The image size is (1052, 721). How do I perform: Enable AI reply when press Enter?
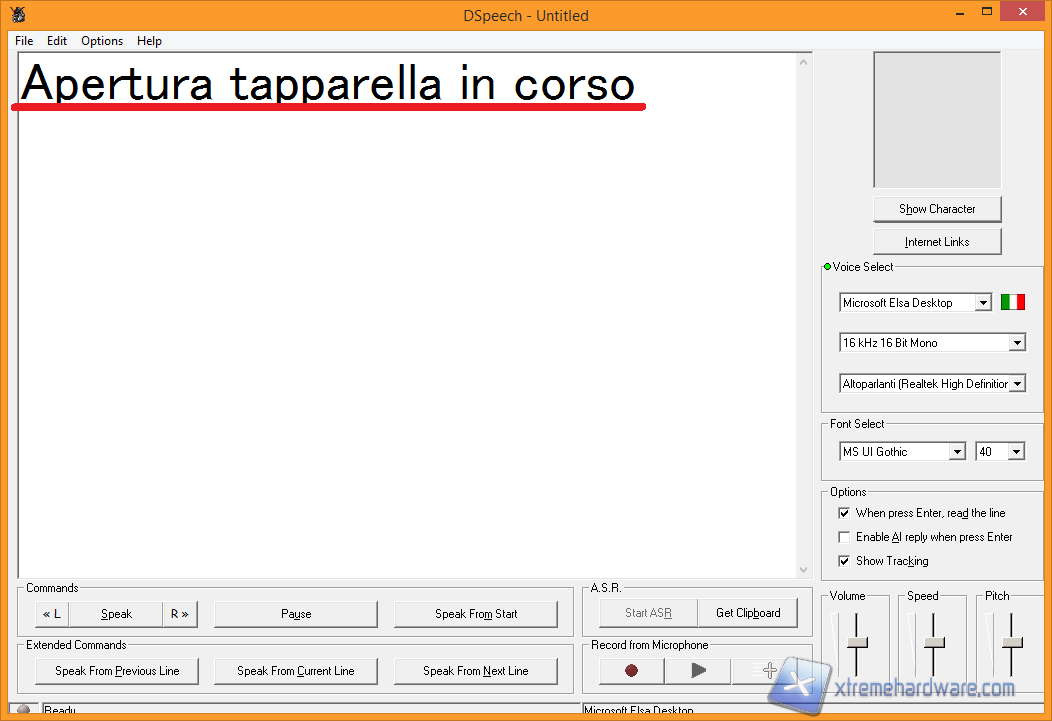pyautogui.click(x=844, y=537)
